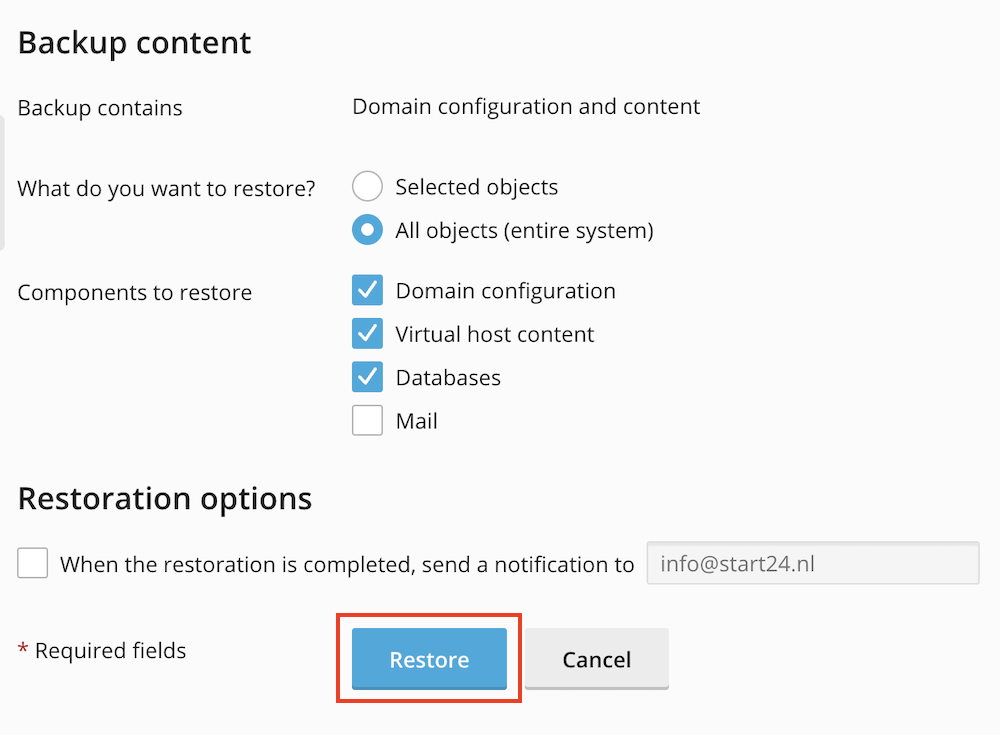This screenshot has width=1000, height=735.
Task: Uncheck the Databases checkbox
Action: tap(367, 378)
